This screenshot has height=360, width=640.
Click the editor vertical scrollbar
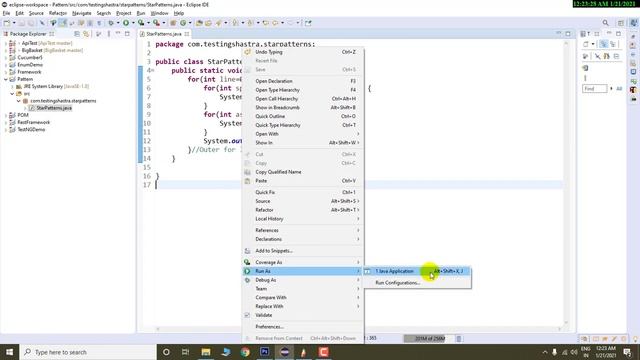566,183
